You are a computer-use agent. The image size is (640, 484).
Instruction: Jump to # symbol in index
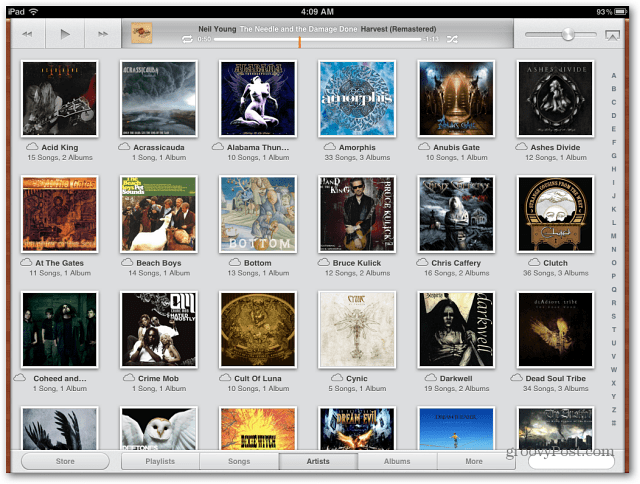[613, 423]
